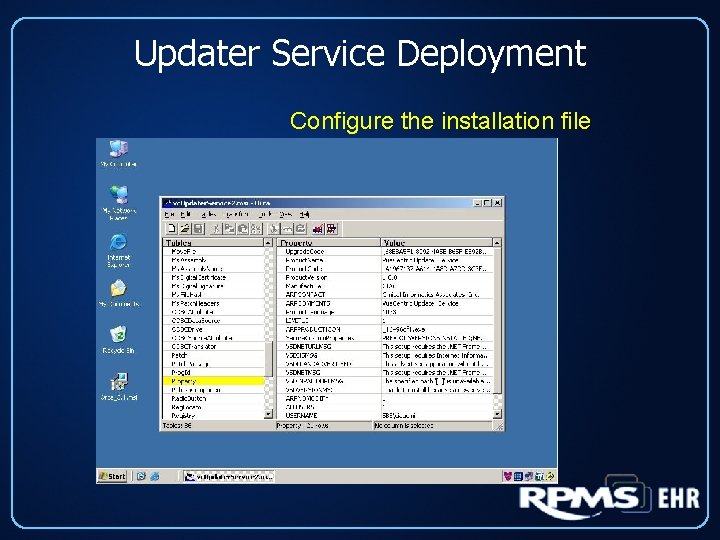Click the Cut scissors toolbar icon
Screen dimensions: 720x540
point(217,228)
